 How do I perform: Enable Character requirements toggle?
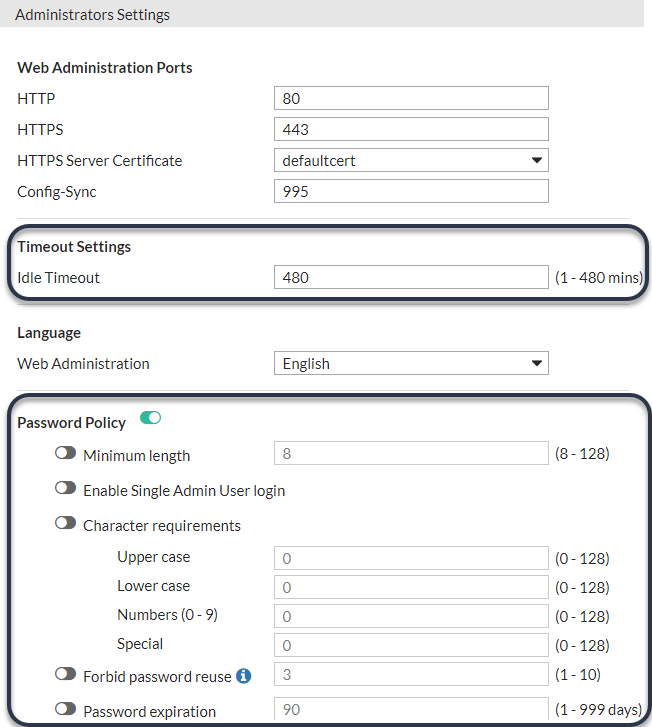coord(66,523)
